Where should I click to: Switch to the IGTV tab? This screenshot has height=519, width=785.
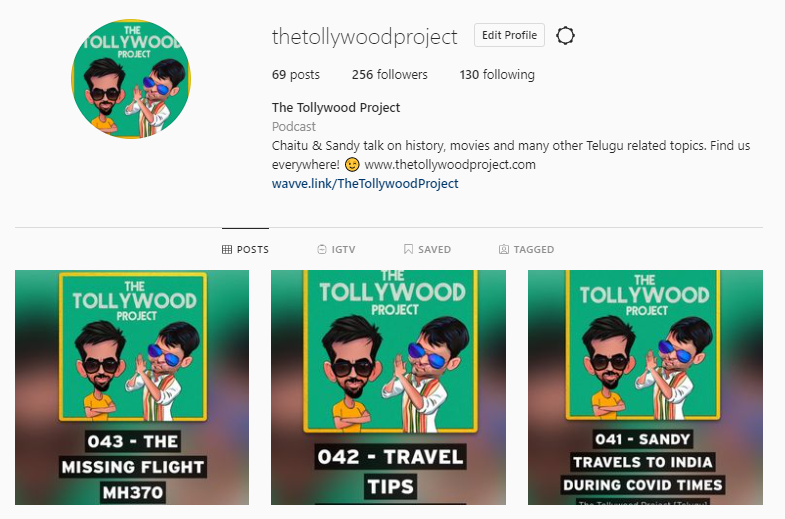coord(336,249)
